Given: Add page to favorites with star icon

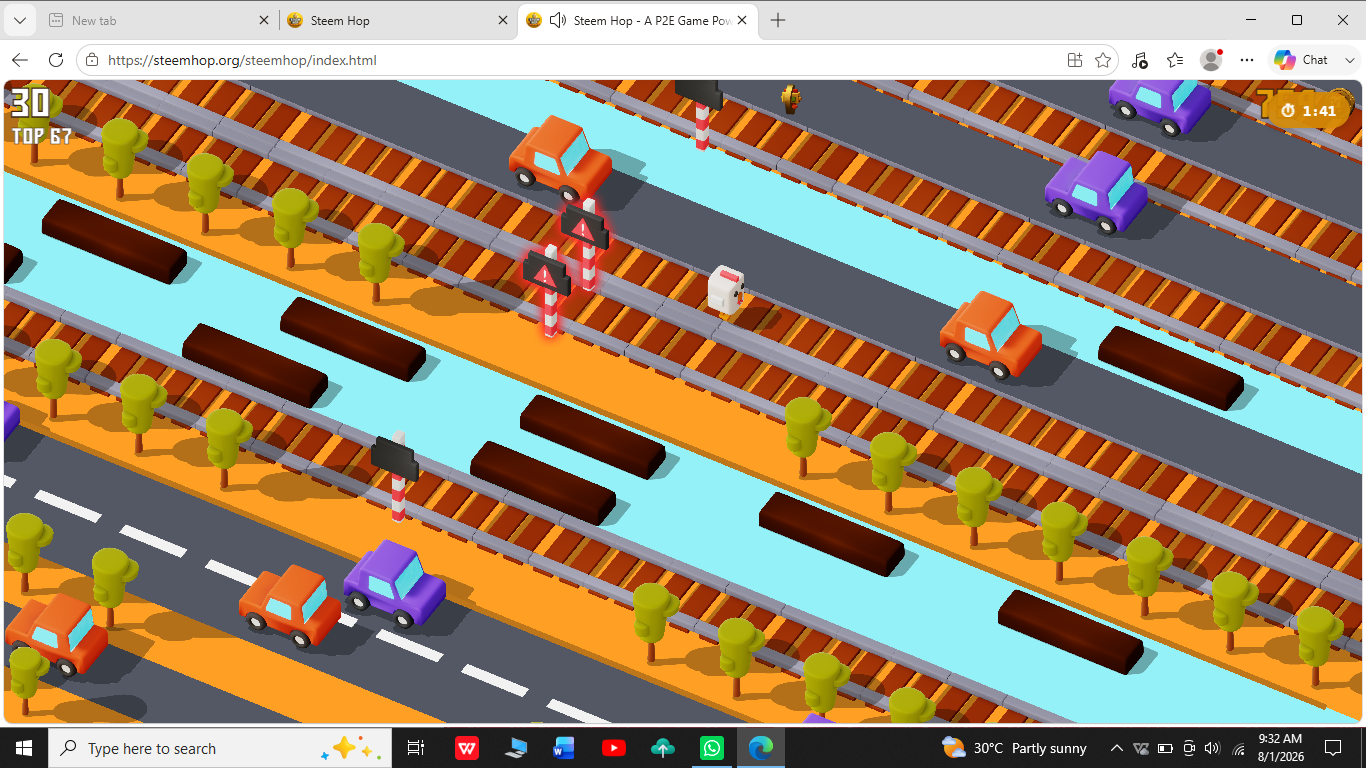Looking at the screenshot, I should click(1103, 60).
